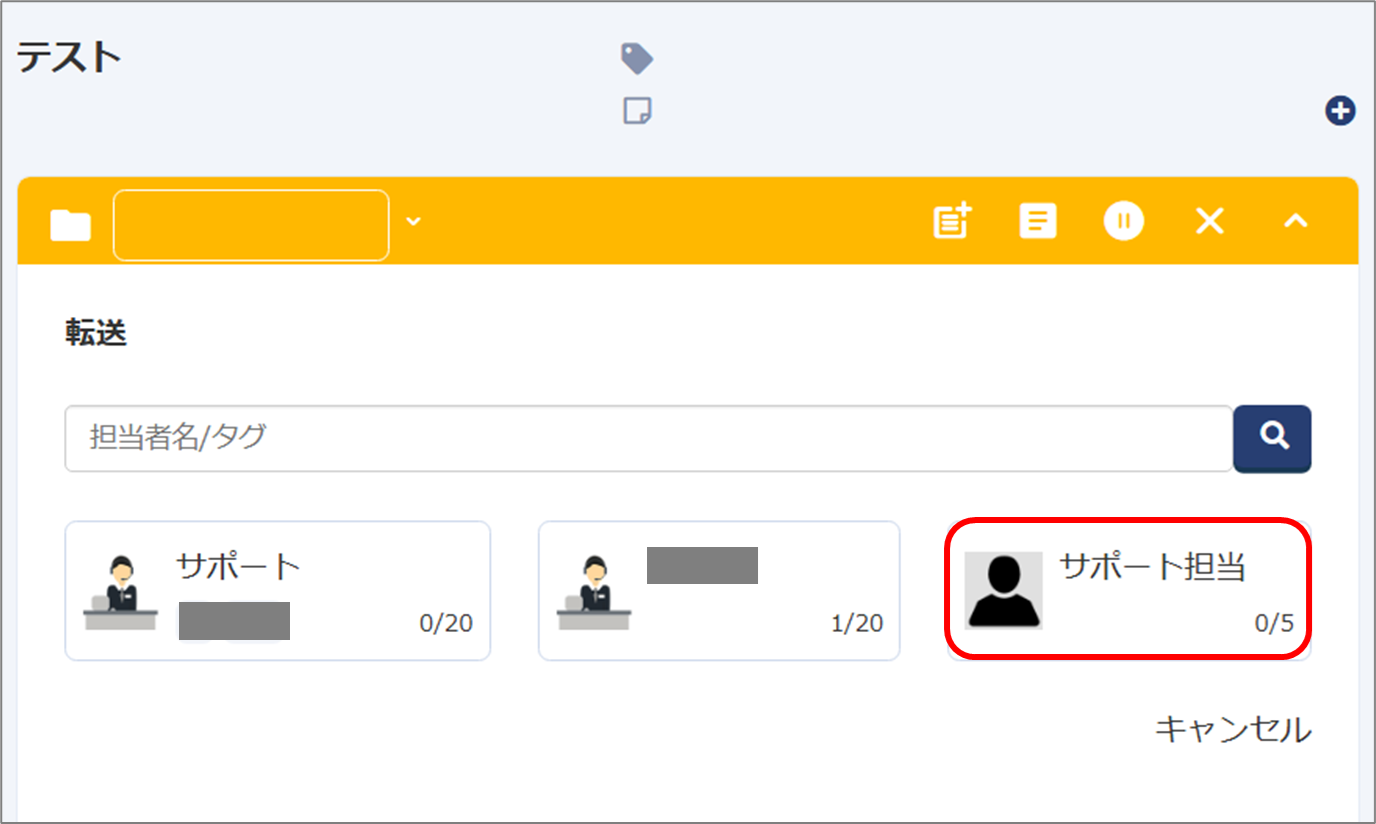The width and height of the screenshot is (1376, 824).
Task: Collapse the panel with the up chevron
Action: tap(1295, 221)
